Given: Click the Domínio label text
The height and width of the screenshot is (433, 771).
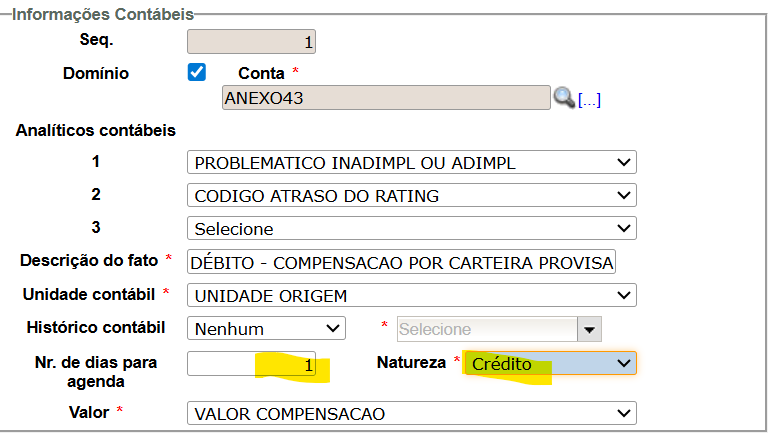Looking at the screenshot, I should coord(96,73).
